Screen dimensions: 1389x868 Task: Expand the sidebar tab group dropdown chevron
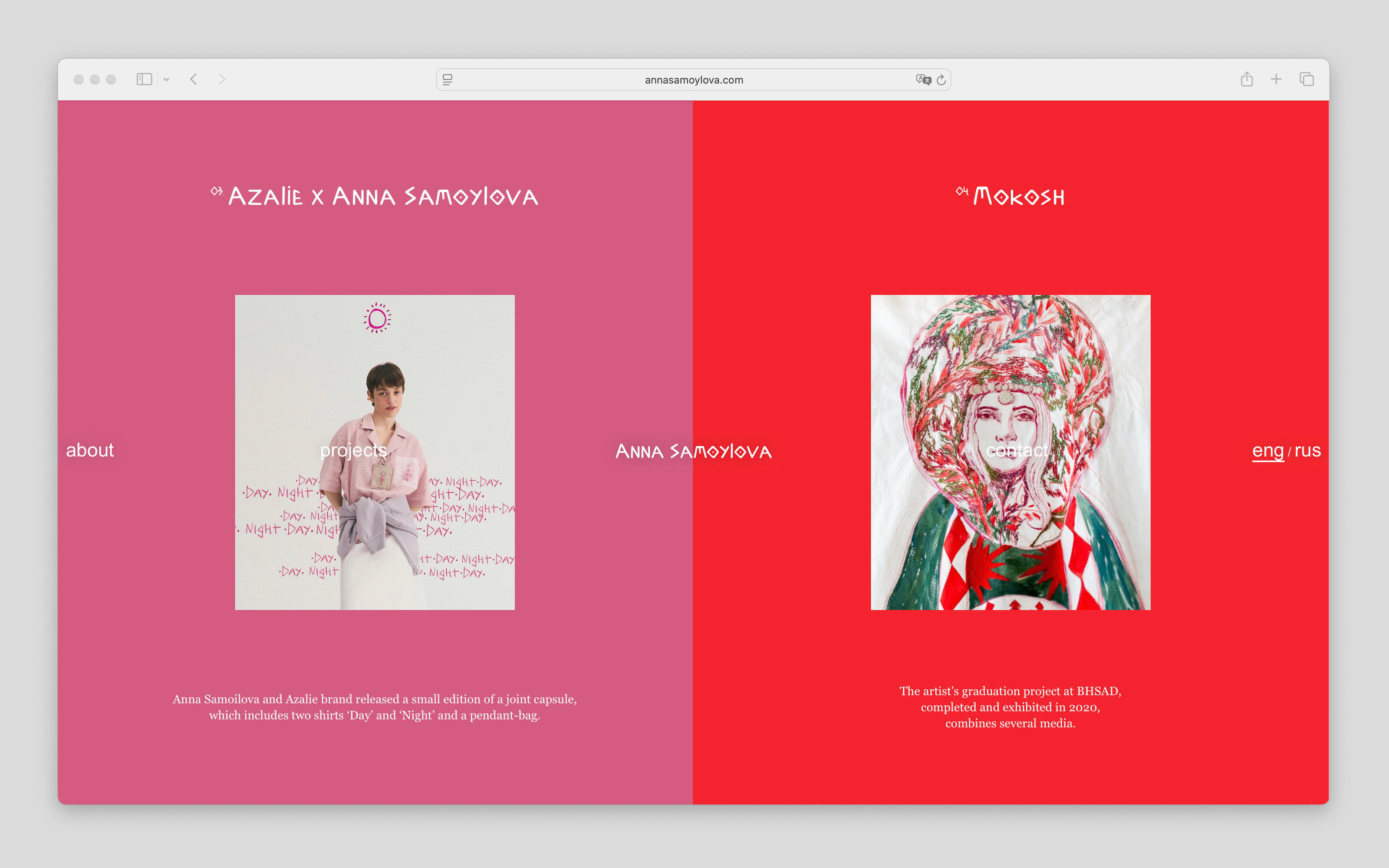coord(166,80)
